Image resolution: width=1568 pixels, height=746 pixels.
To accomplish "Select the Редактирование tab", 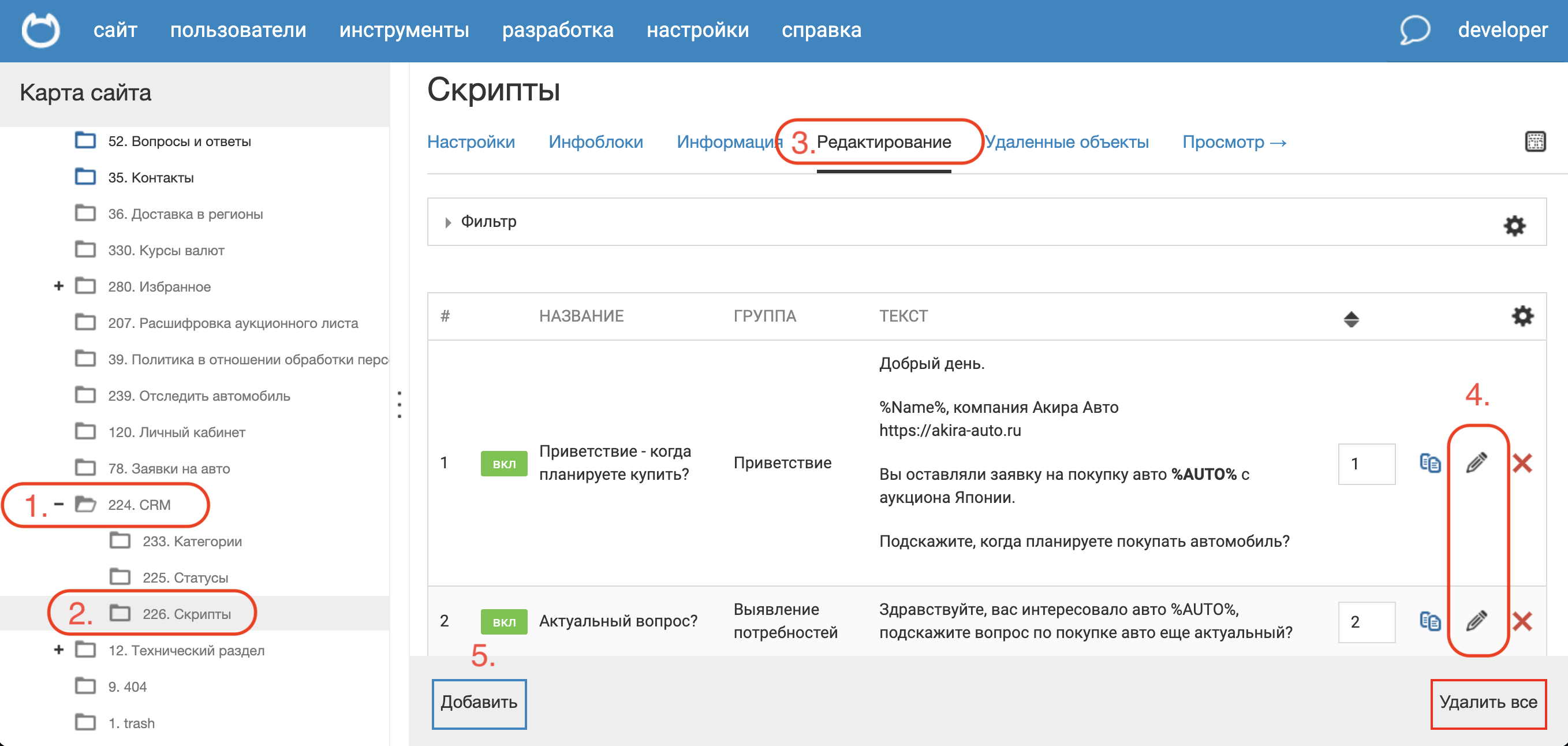I will point(884,142).
